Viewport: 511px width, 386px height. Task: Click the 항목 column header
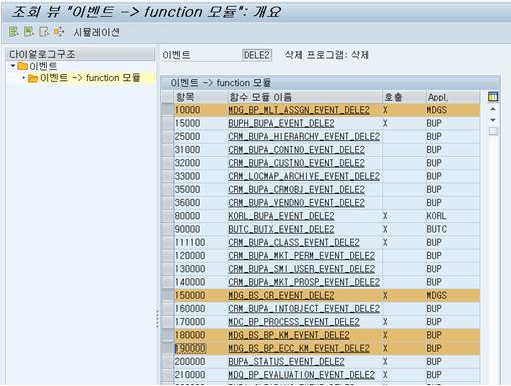pyautogui.click(x=200, y=97)
